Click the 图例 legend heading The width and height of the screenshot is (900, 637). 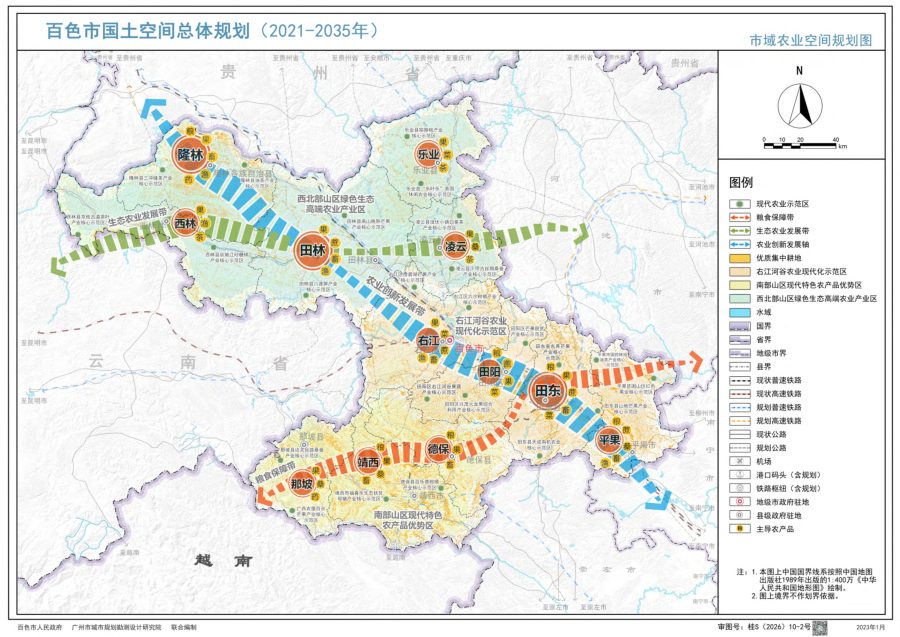(741, 182)
